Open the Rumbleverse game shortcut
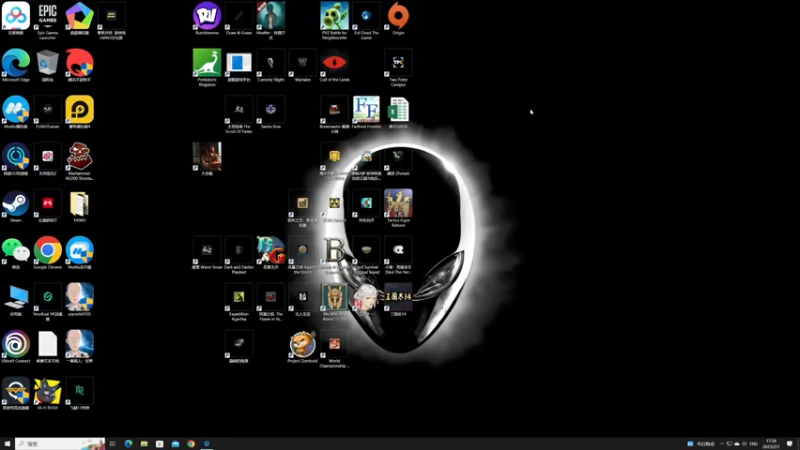Viewport: 800px width, 450px height. [207, 16]
